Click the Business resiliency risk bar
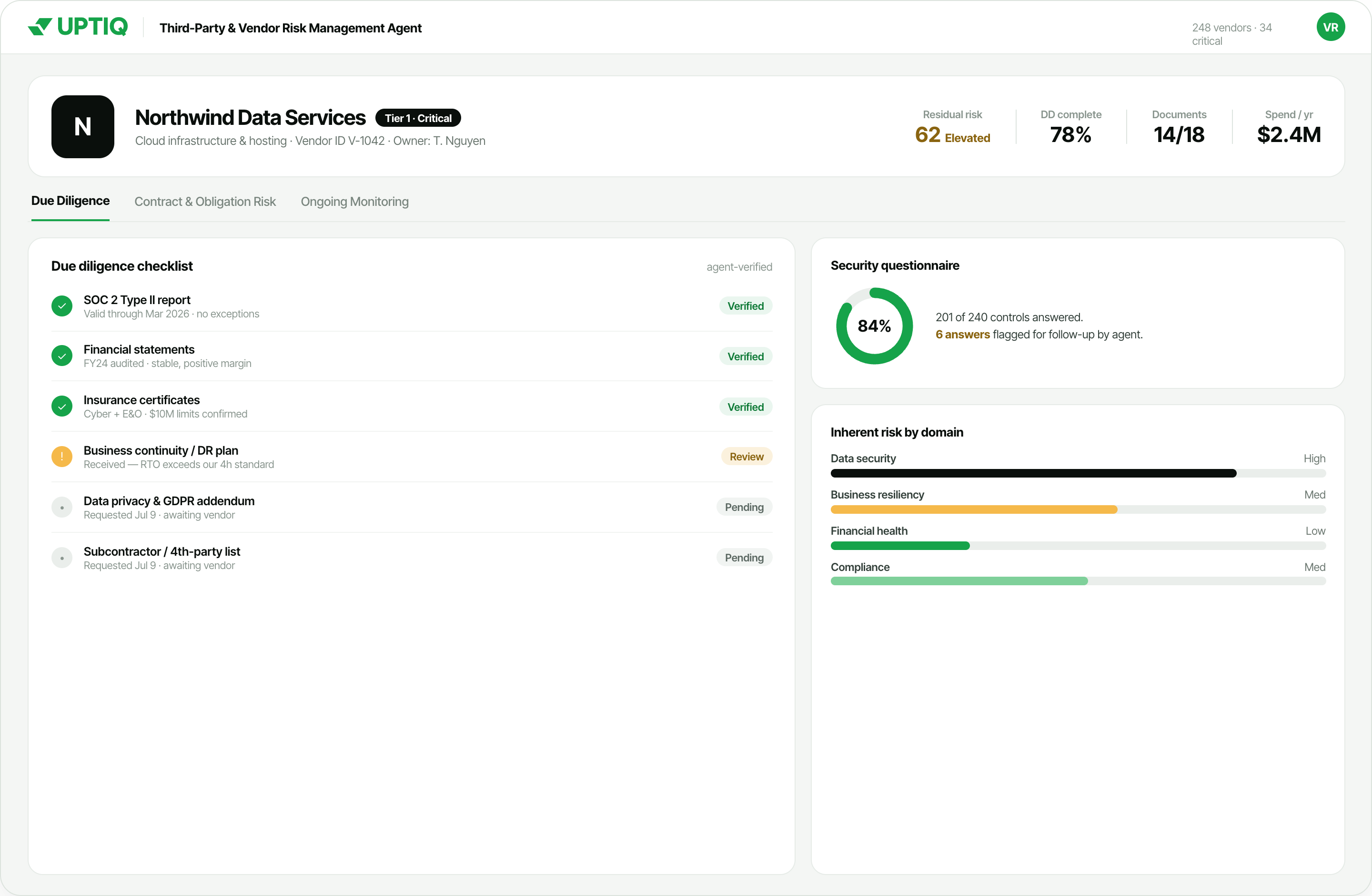This screenshot has width=1372, height=896. (x=1078, y=509)
